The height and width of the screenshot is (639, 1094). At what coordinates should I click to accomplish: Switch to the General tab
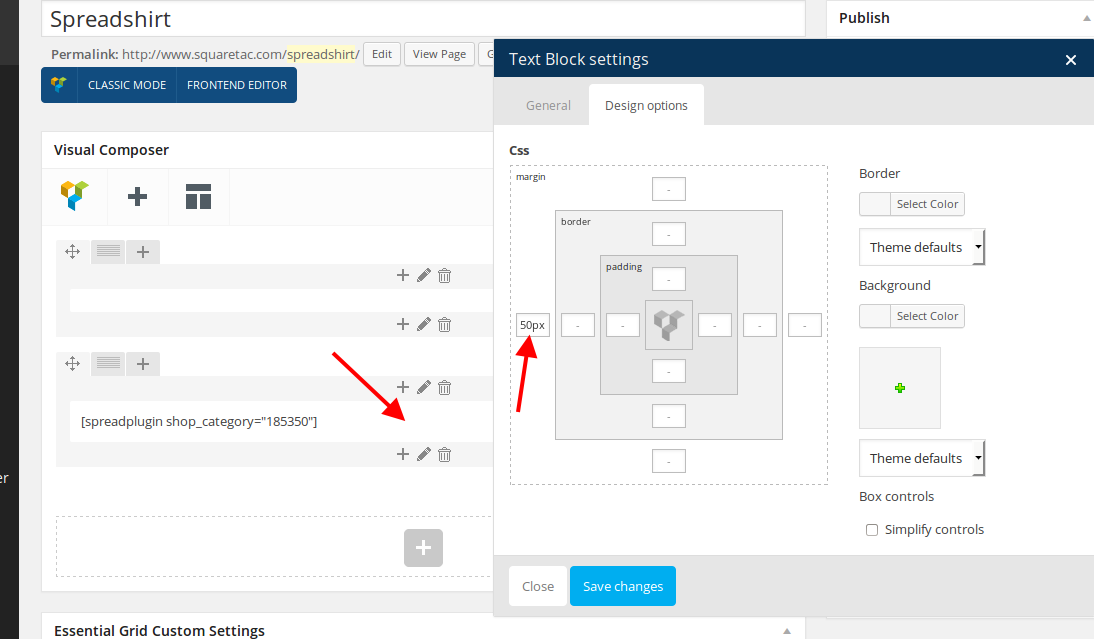pos(548,105)
